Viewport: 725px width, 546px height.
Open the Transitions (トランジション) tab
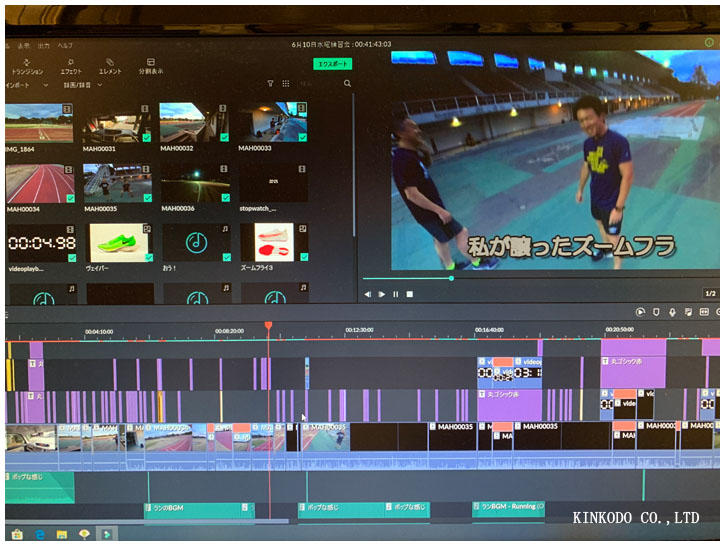(27, 66)
